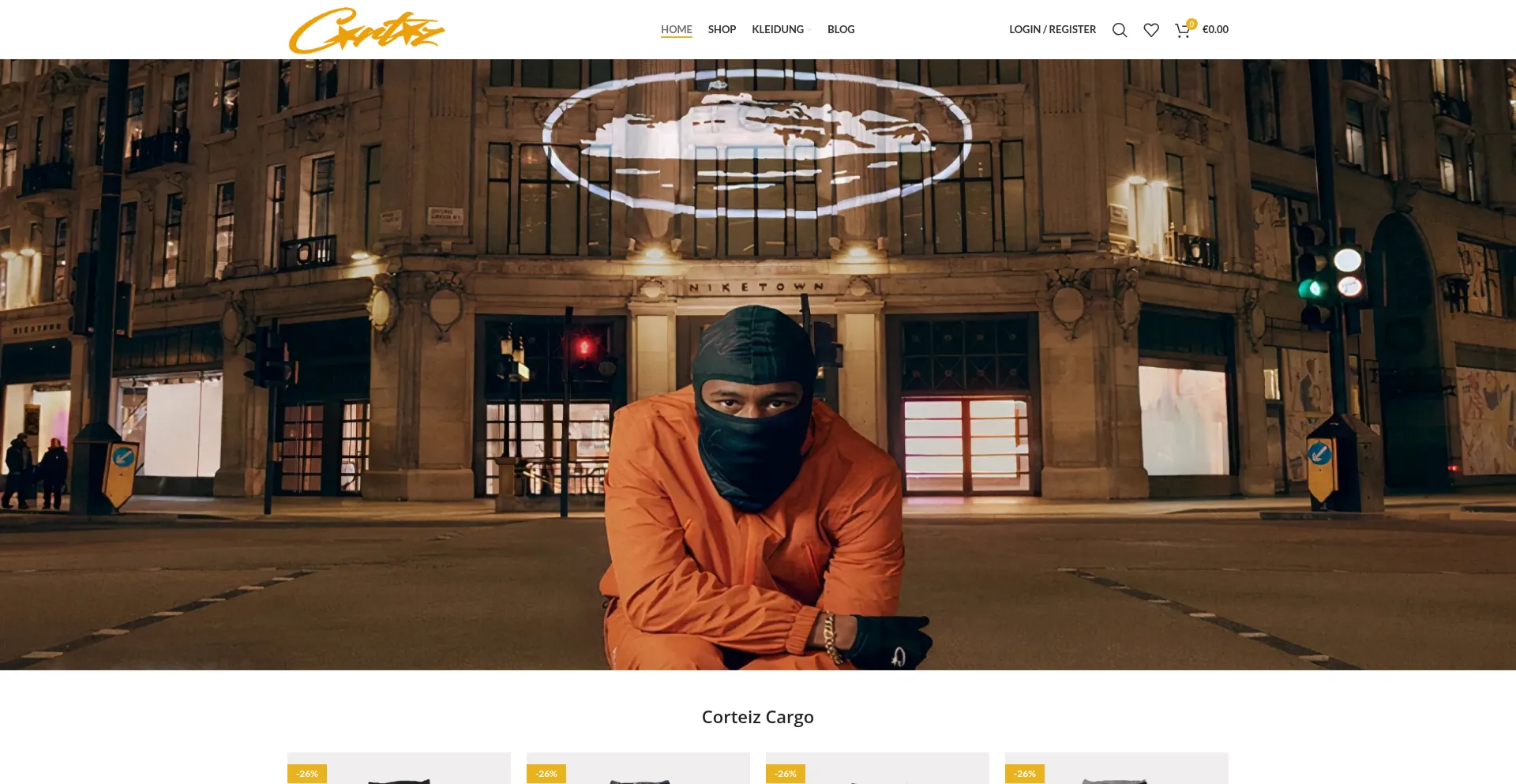This screenshot has width=1516, height=784.
Task: Open the wishlist heart icon
Action: 1151,30
